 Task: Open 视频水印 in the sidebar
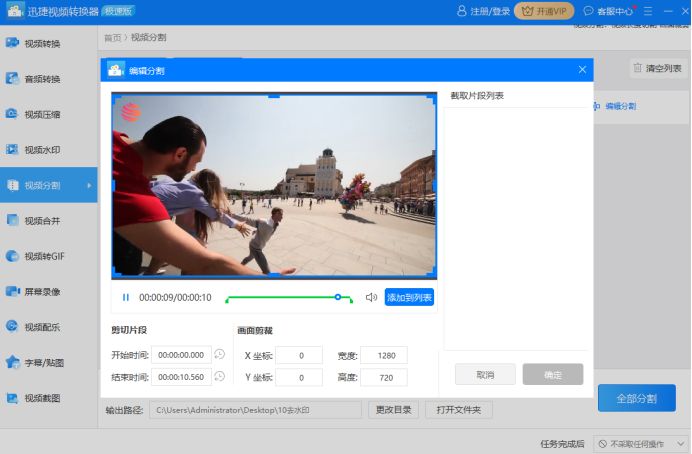(42, 150)
